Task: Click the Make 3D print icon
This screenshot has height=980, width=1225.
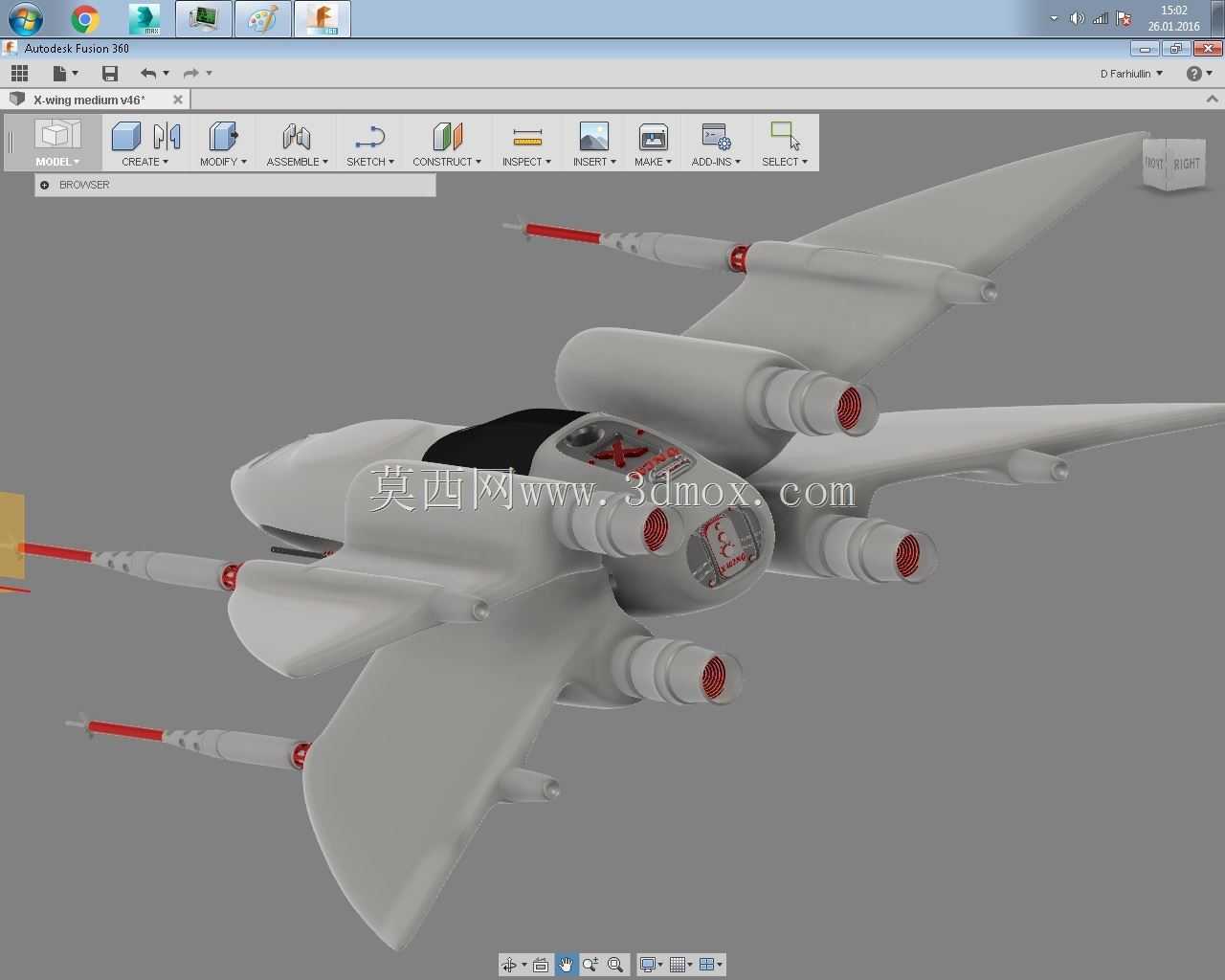Action: click(654, 136)
